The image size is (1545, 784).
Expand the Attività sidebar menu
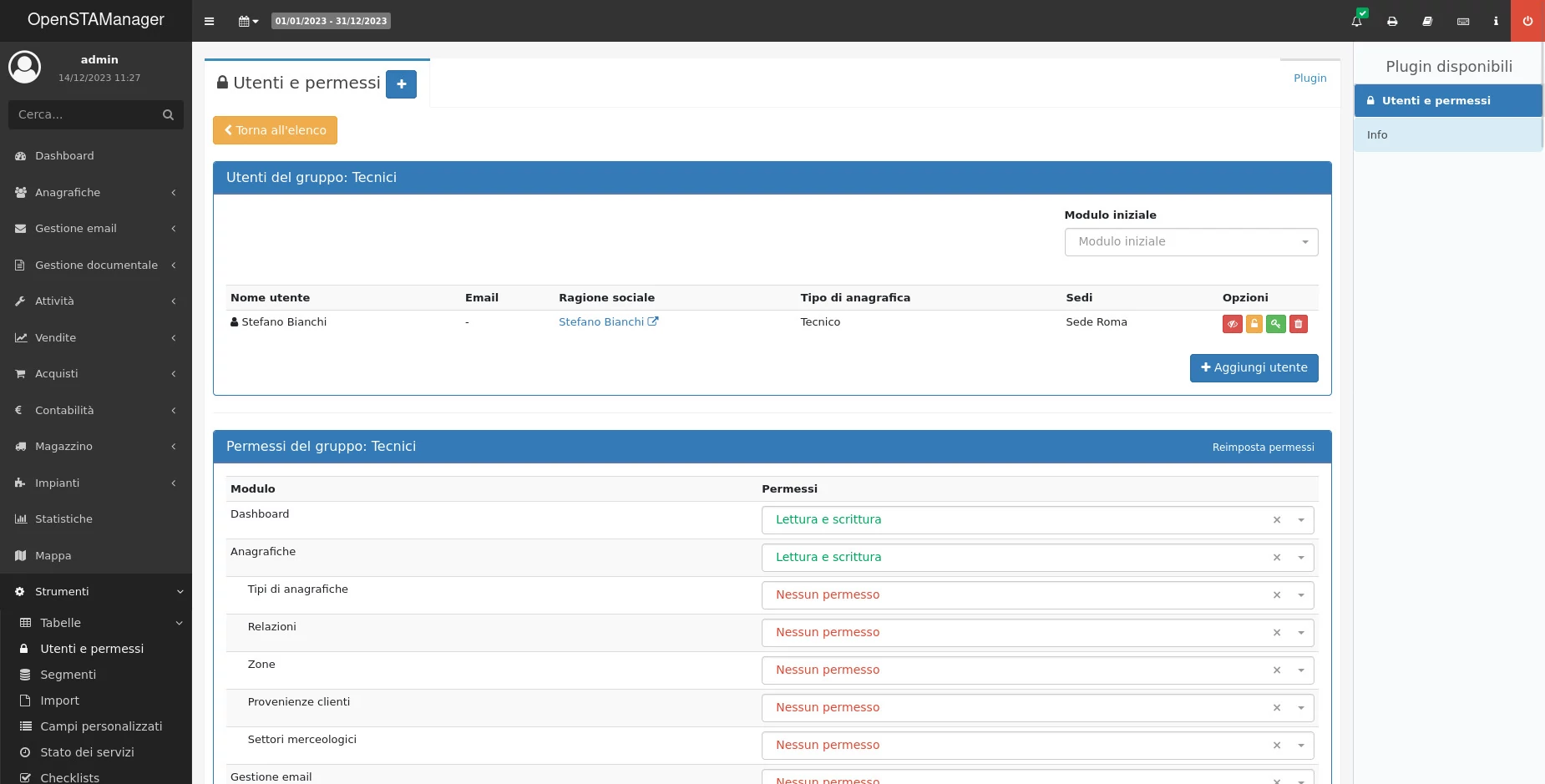pos(96,301)
